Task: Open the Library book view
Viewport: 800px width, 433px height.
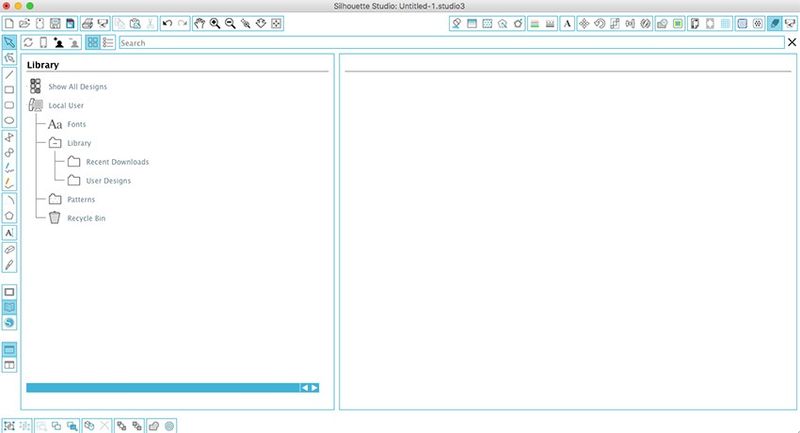Action: click(9, 307)
